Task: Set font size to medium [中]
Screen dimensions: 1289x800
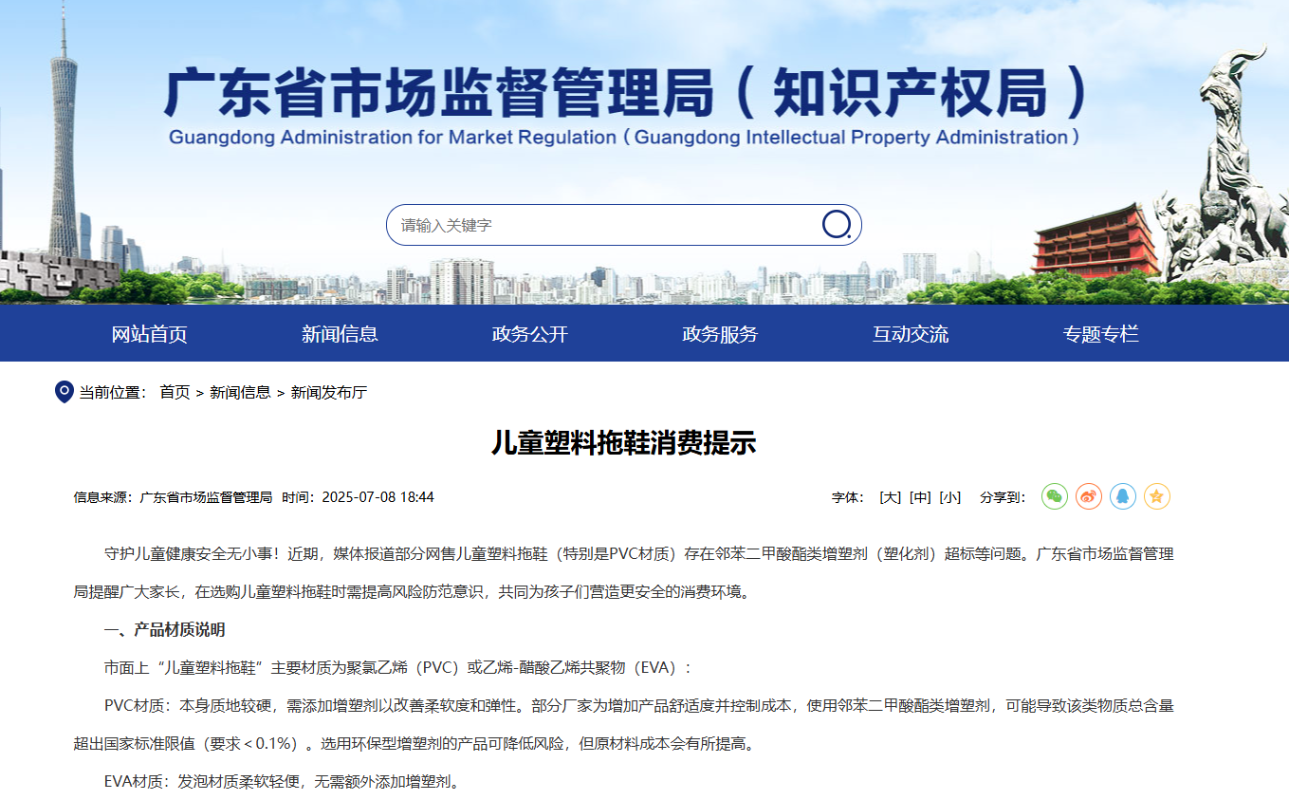Action: pos(920,497)
